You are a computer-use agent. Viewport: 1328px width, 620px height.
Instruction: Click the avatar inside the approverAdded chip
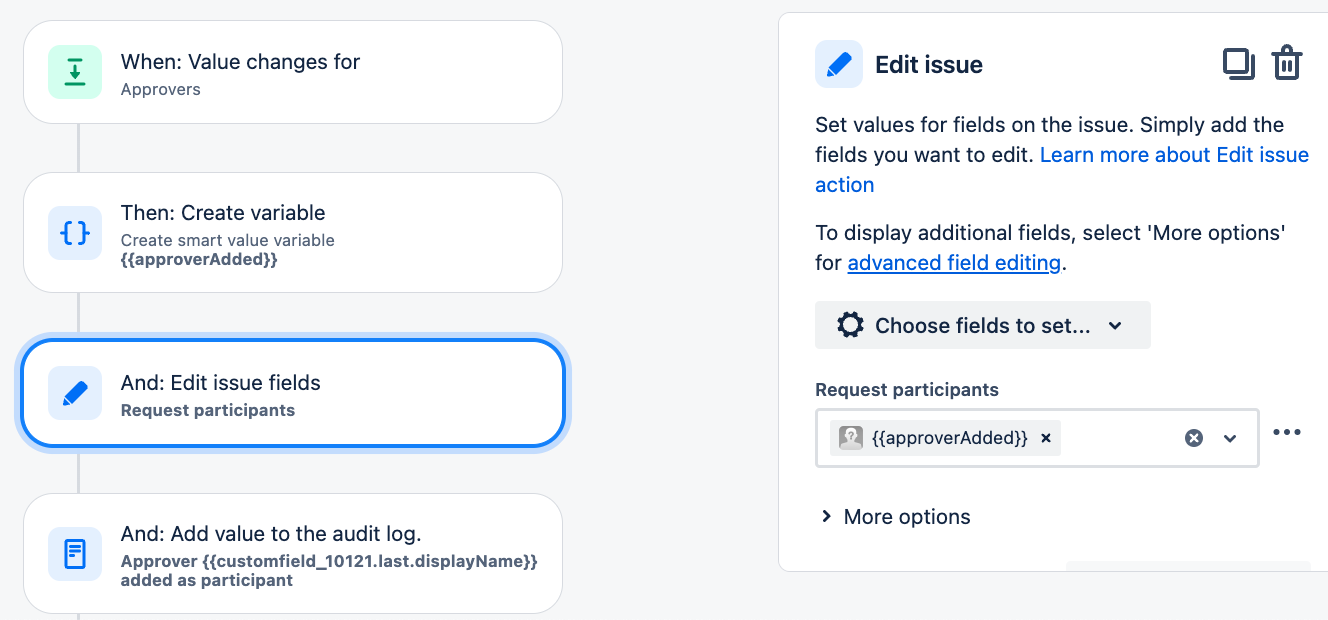(851, 437)
